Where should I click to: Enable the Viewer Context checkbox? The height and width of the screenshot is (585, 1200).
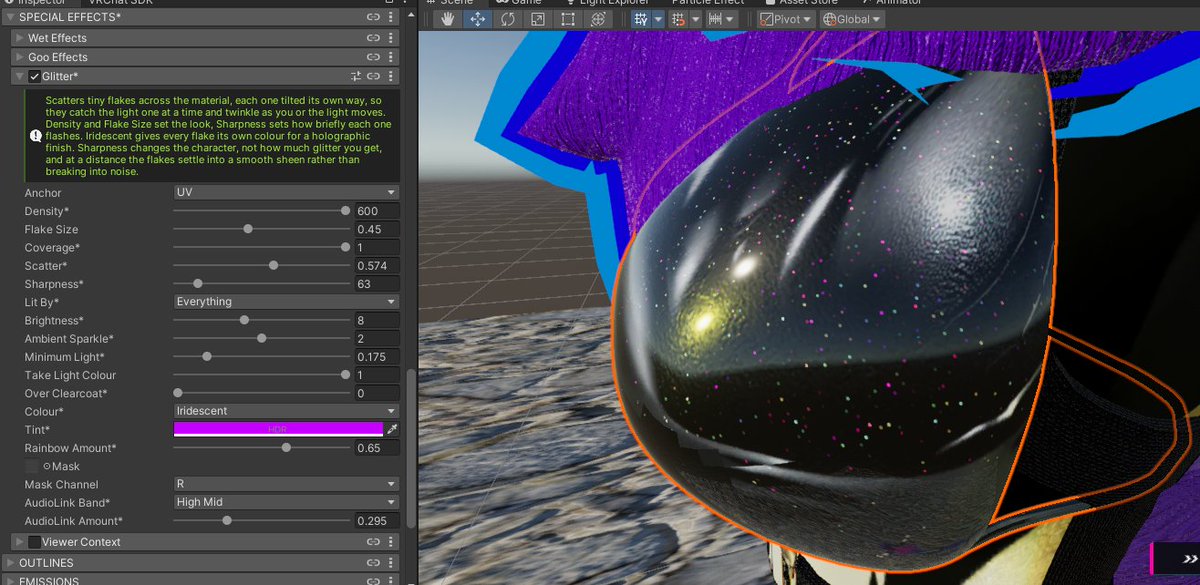click(x=35, y=542)
